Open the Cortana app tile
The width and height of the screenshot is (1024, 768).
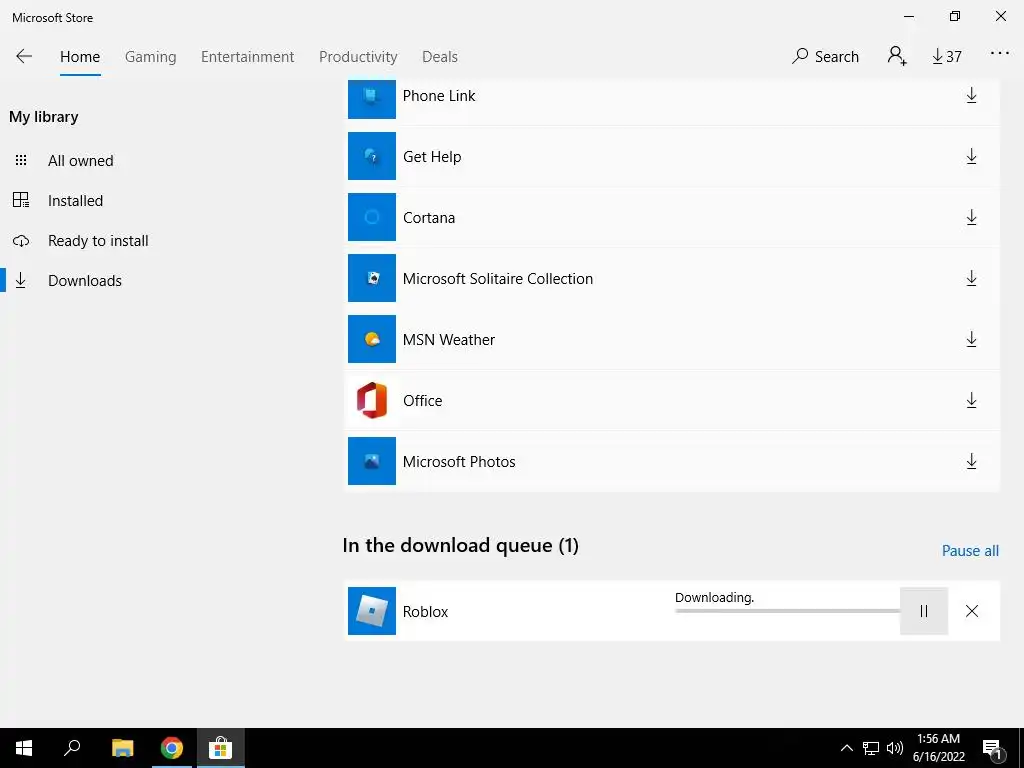click(372, 217)
